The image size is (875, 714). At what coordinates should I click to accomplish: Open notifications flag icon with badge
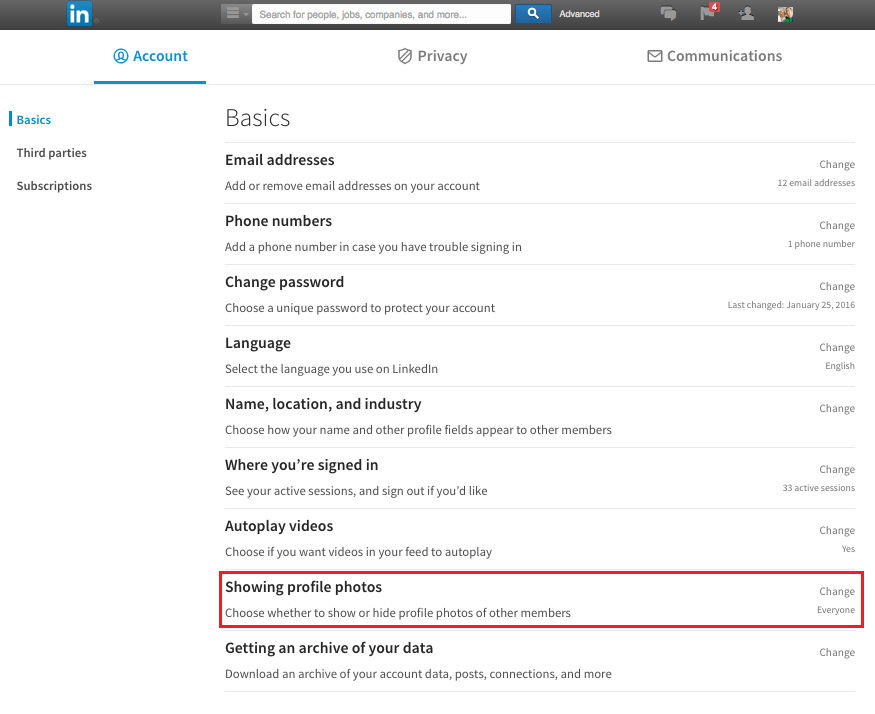709,12
